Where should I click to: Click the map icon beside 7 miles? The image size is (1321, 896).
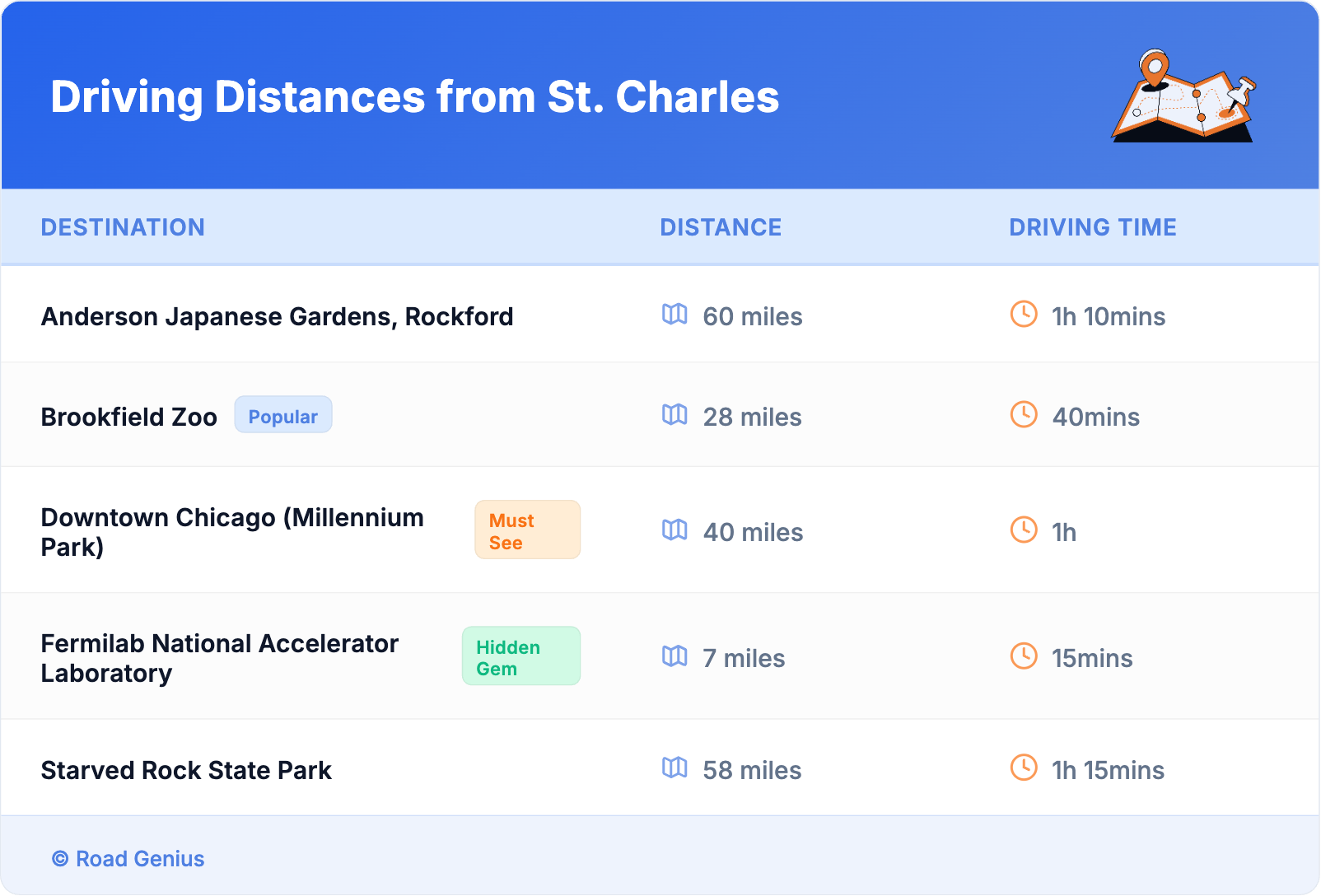point(675,656)
